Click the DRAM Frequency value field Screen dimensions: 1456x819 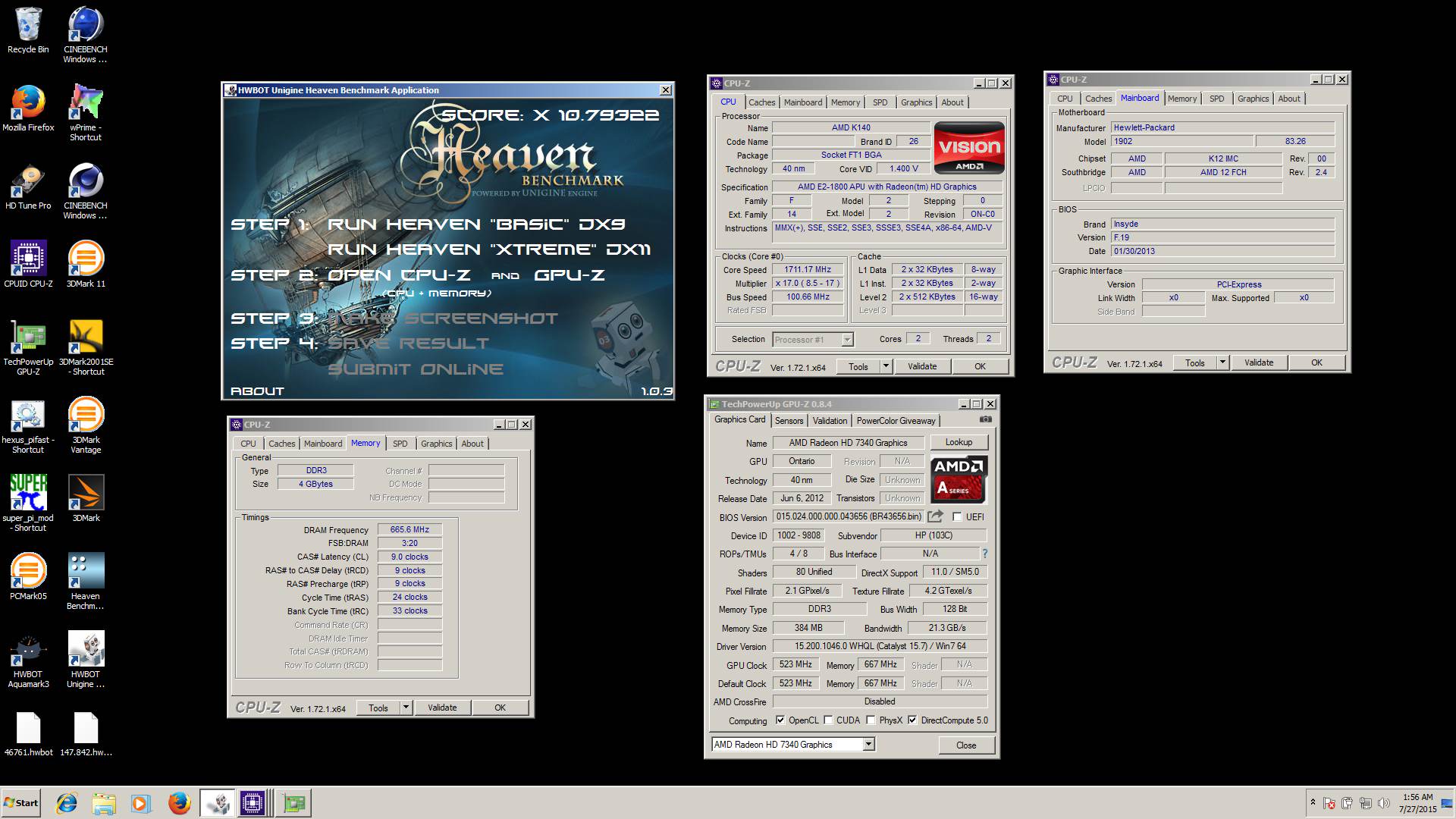(x=409, y=529)
